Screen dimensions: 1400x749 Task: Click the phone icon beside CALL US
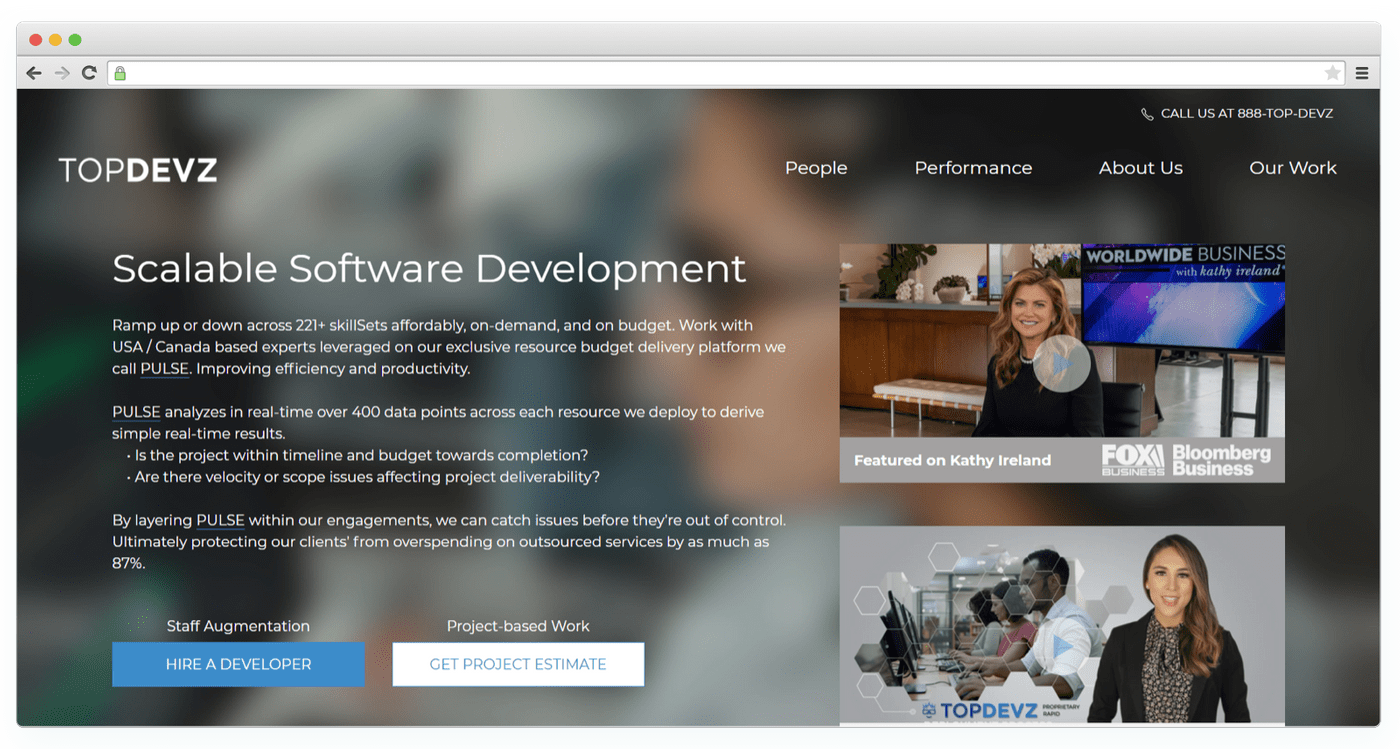(1147, 114)
